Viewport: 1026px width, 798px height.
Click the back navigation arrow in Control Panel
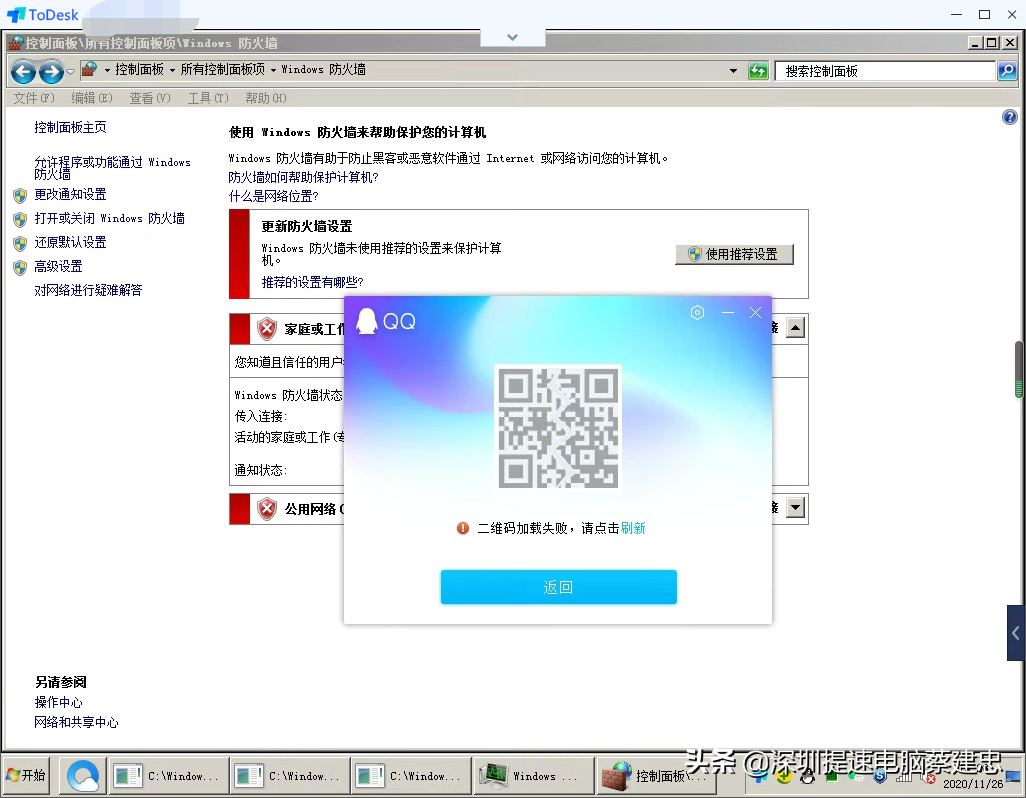pos(23,71)
